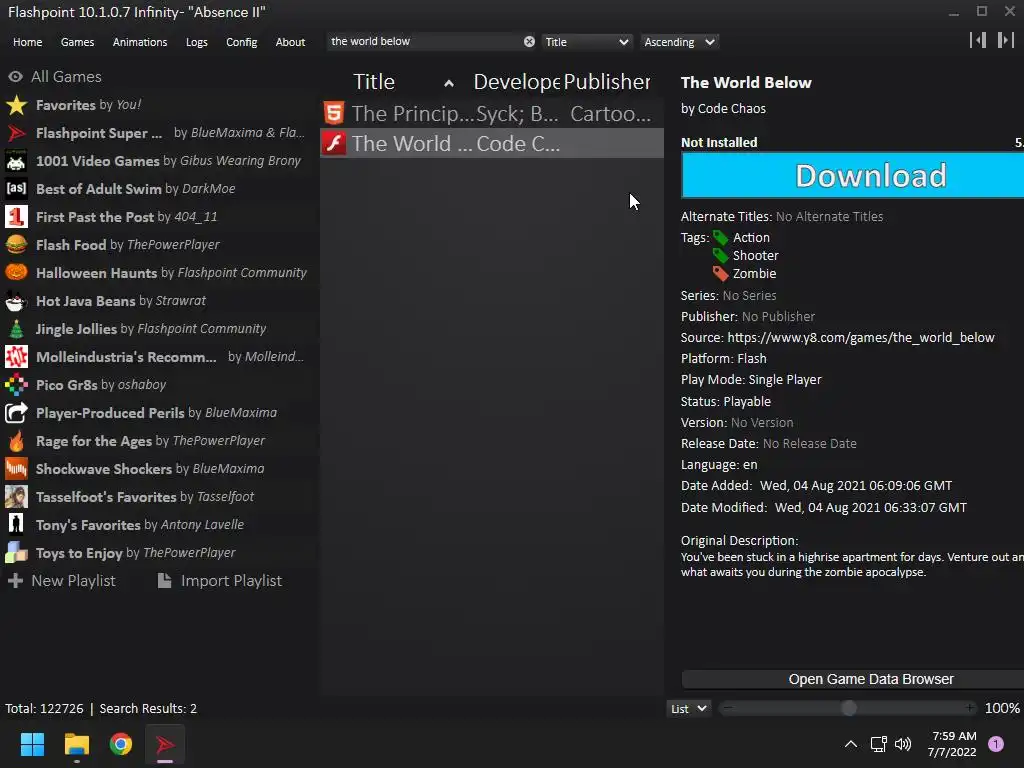
Task: Open the y8.com source link
Action: (x=861, y=338)
